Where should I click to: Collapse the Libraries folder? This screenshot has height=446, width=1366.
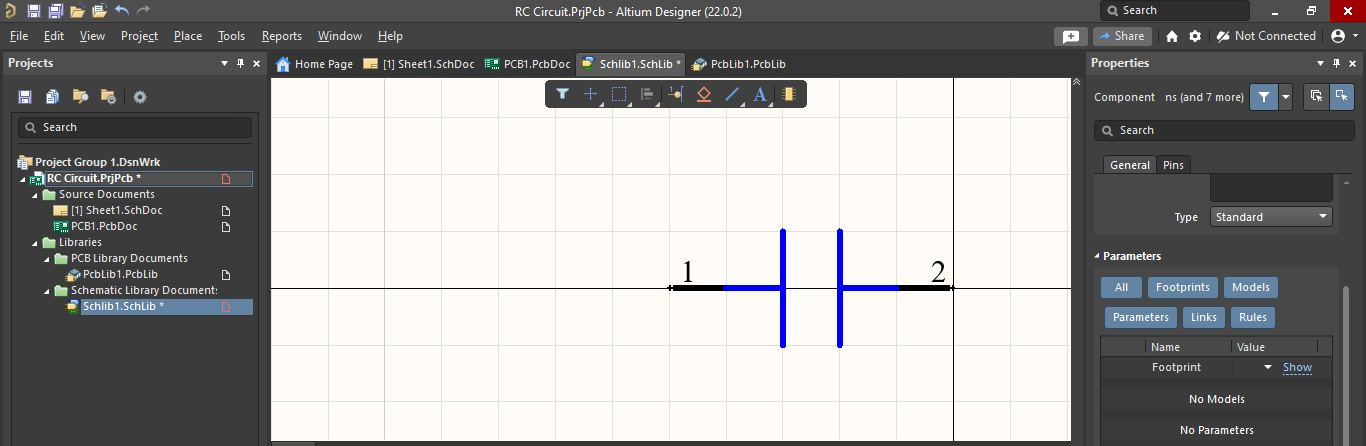coord(34,243)
